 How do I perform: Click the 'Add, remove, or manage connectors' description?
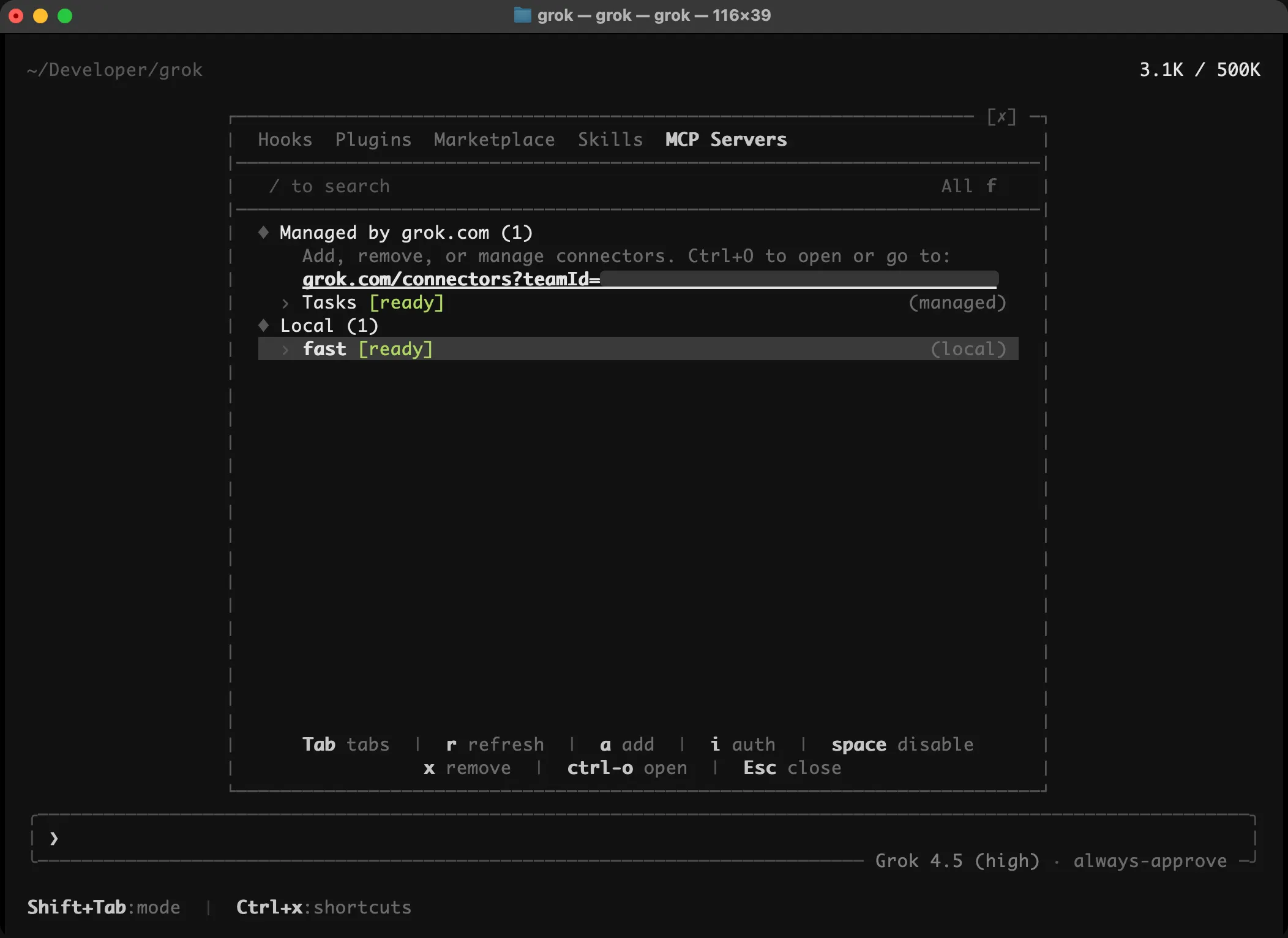click(626, 256)
